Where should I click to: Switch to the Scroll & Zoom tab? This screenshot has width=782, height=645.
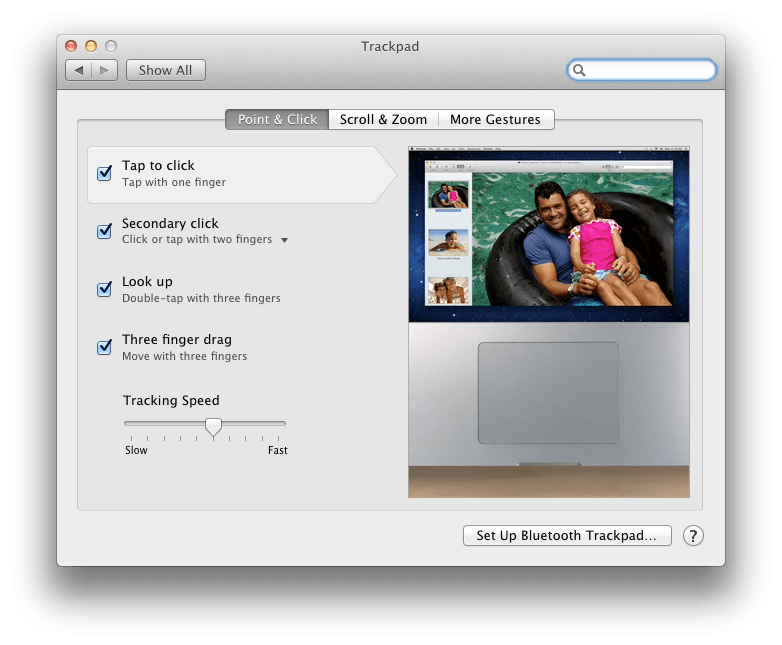tap(383, 120)
